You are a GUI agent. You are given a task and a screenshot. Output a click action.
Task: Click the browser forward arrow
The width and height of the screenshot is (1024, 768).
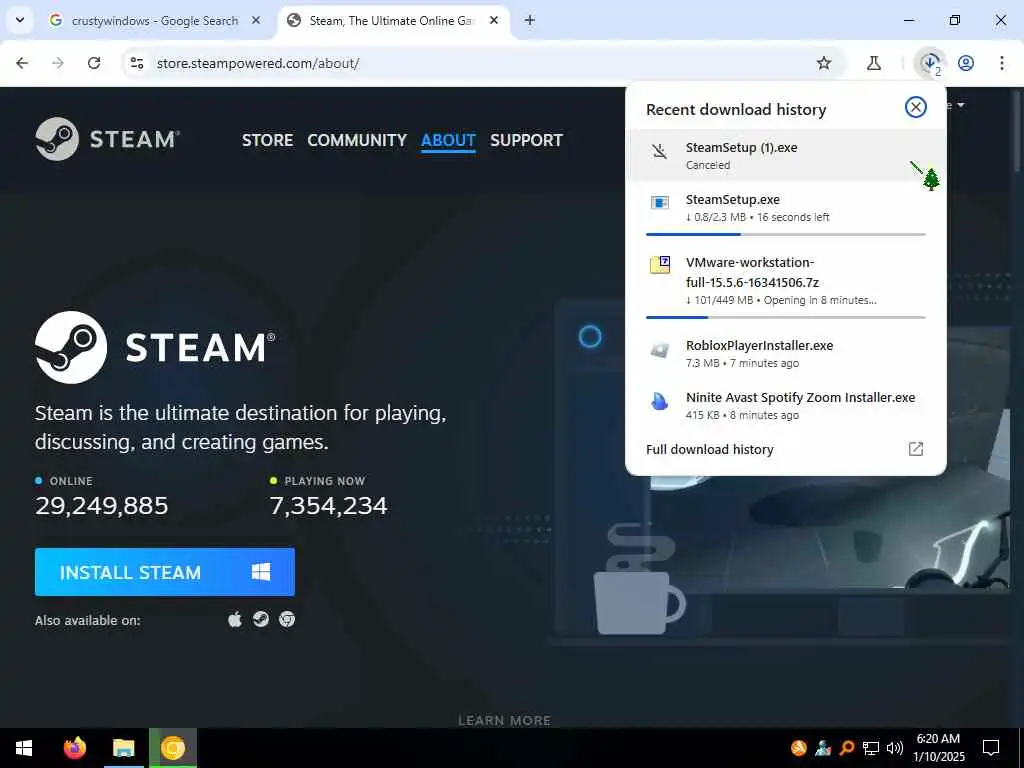pos(58,63)
